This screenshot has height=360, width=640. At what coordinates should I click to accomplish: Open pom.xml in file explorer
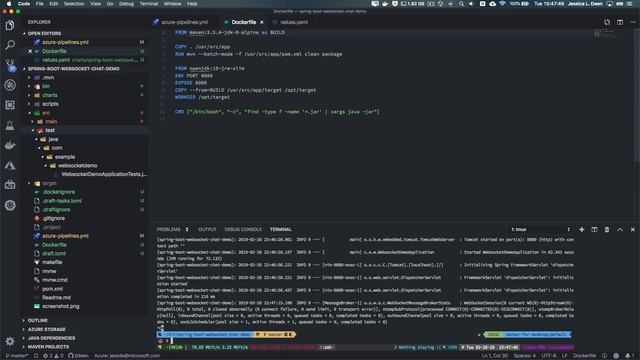click(53, 289)
